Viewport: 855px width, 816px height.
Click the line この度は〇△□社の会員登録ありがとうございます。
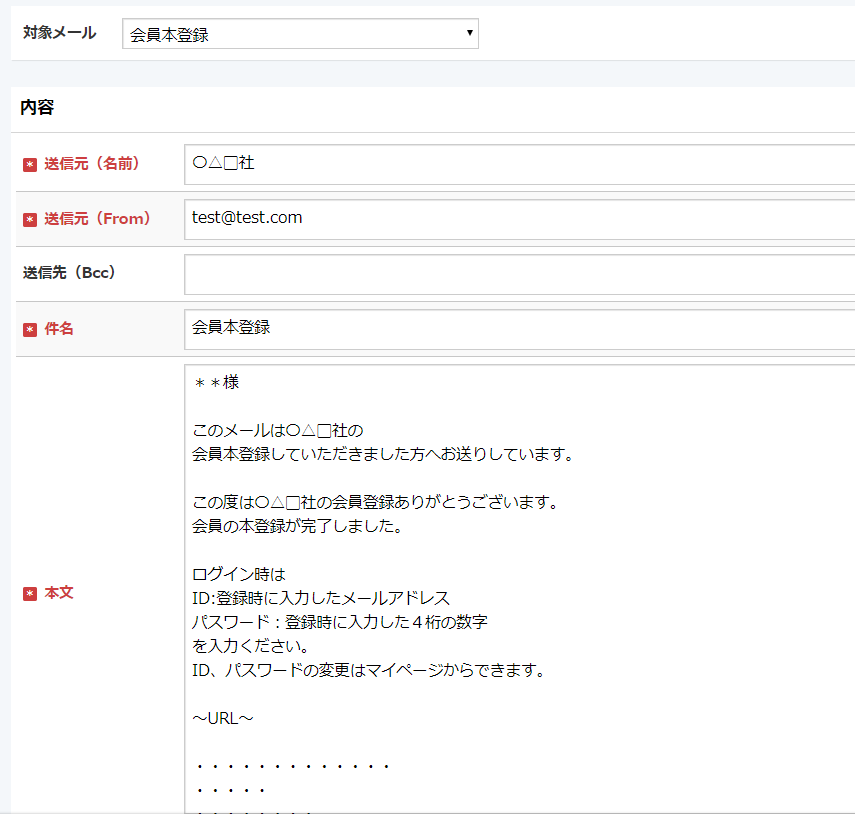[375, 502]
